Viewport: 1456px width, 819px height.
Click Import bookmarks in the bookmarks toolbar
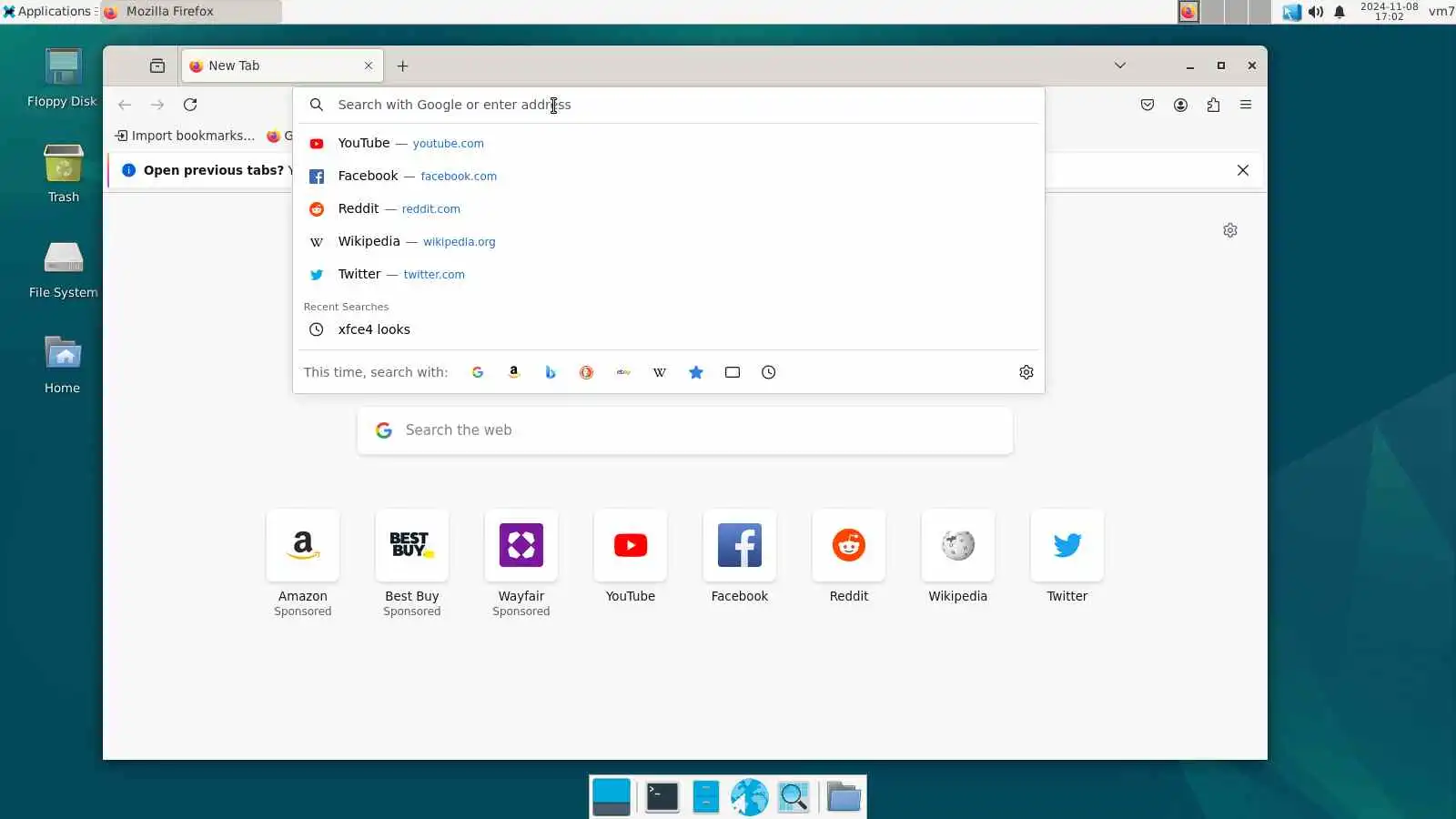coord(185,136)
